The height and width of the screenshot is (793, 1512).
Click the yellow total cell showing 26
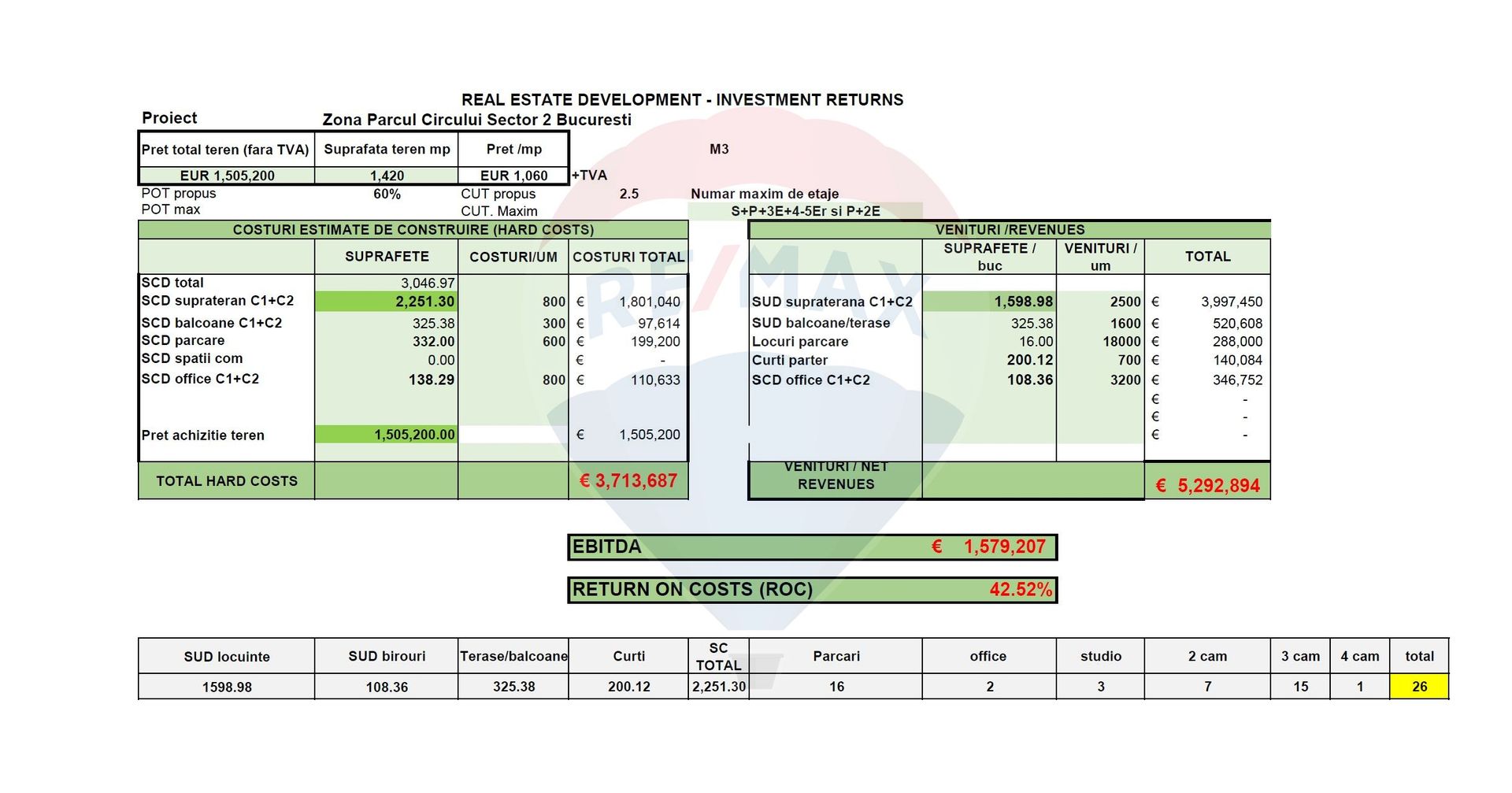[x=1419, y=687]
